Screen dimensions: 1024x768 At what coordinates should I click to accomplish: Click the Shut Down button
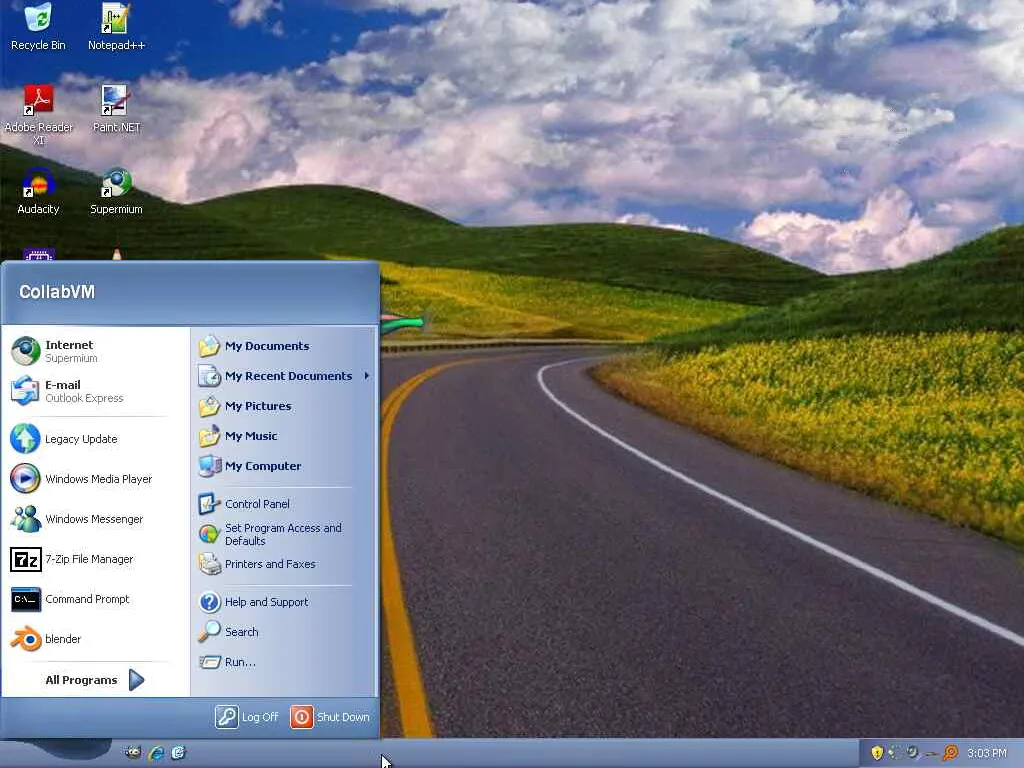point(330,716)
